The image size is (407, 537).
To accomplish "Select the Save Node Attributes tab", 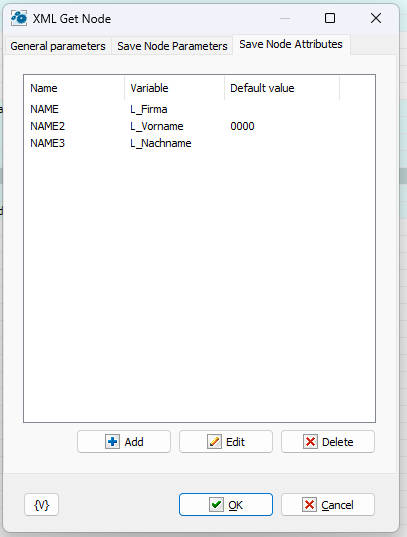I will click(x=291, y=44).
